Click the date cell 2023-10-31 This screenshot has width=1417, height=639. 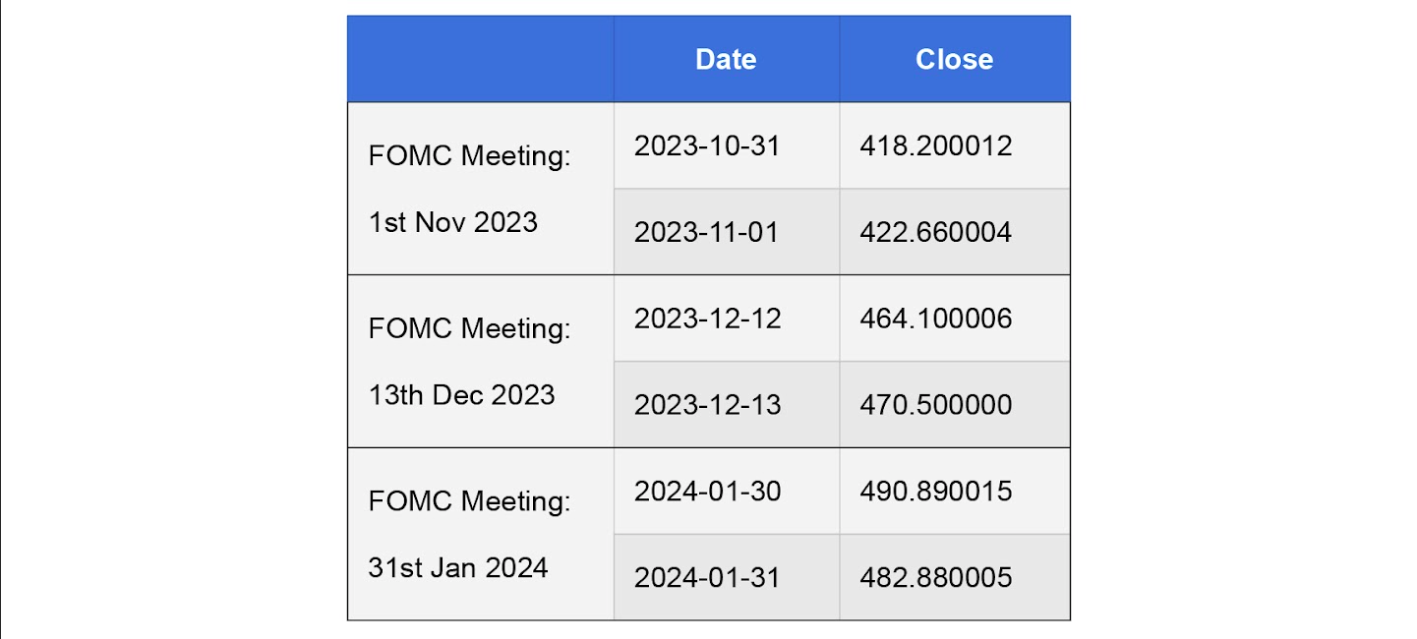coord(726,145)
